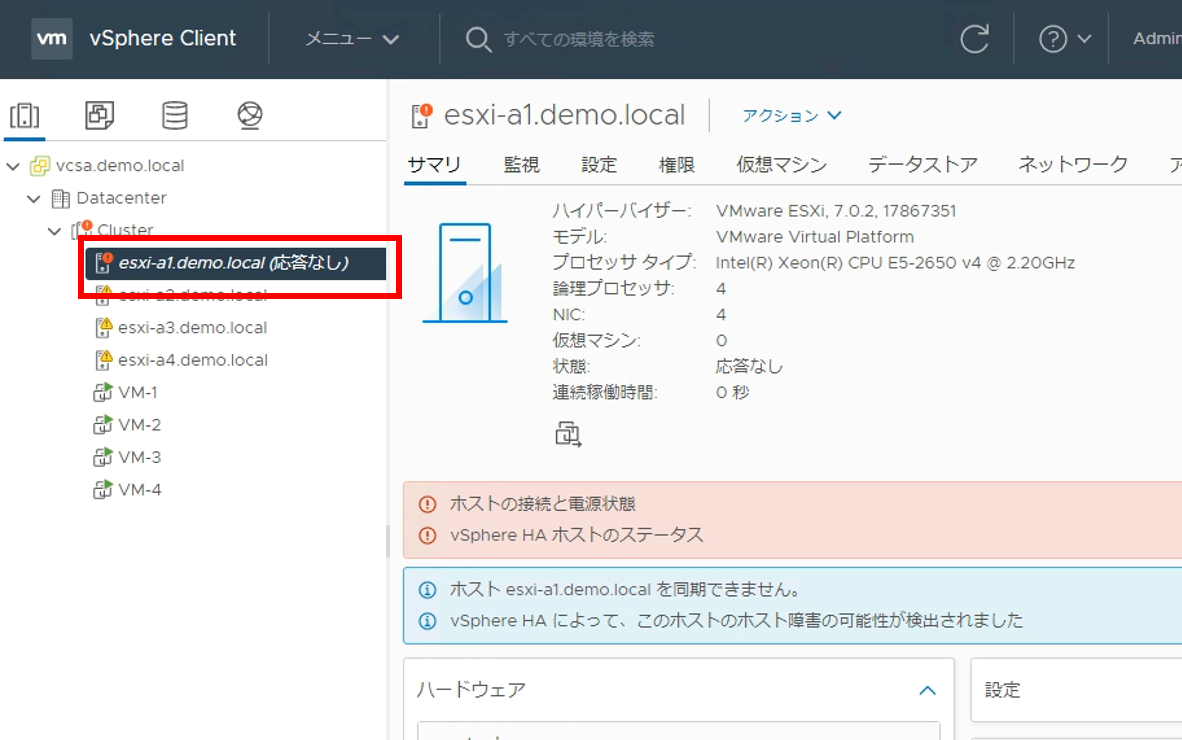1182x740 pixels.
Task: Click the VM-1 virtual machine icon
Action: (103, 392)
